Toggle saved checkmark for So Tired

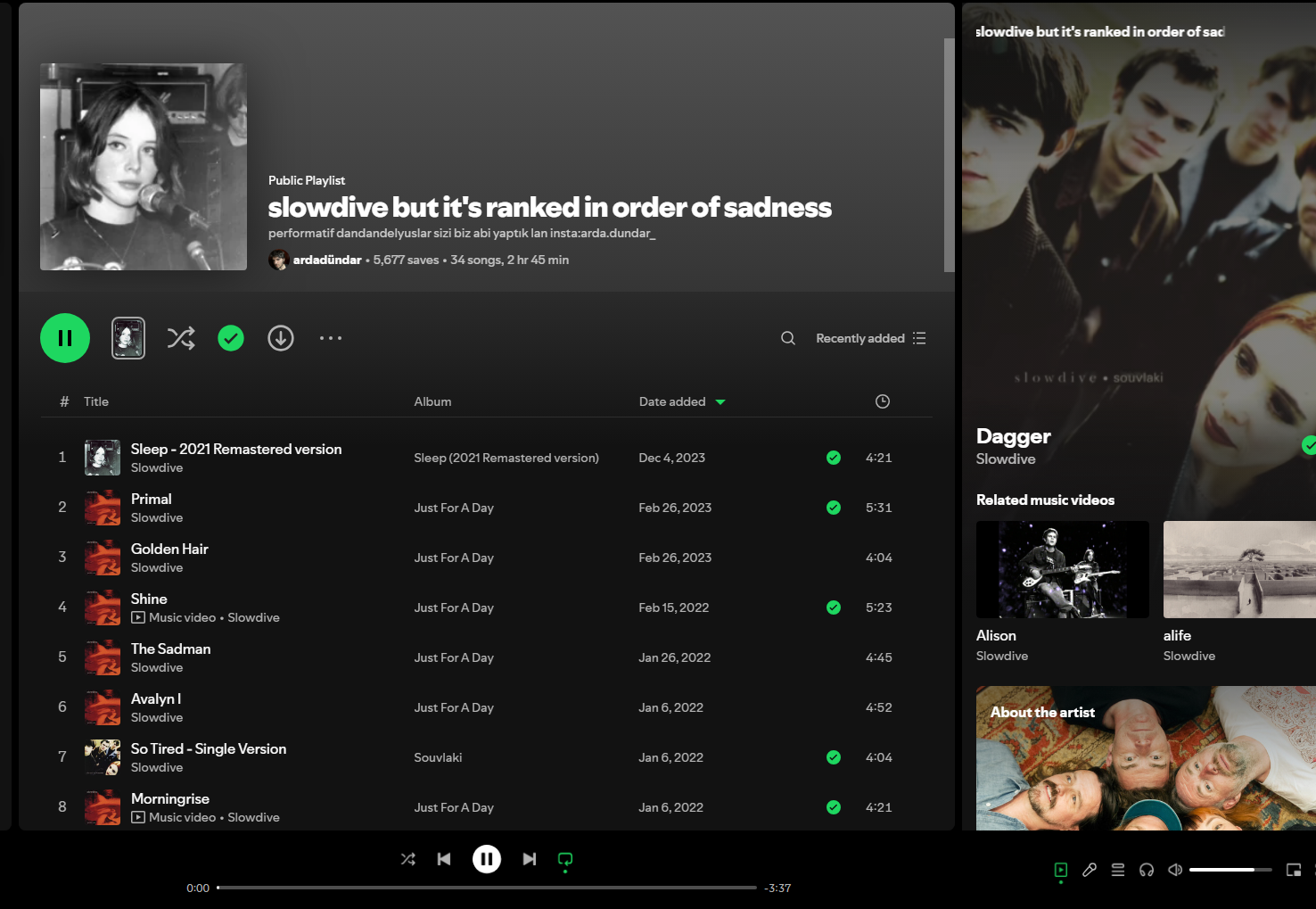pos(834,757)
